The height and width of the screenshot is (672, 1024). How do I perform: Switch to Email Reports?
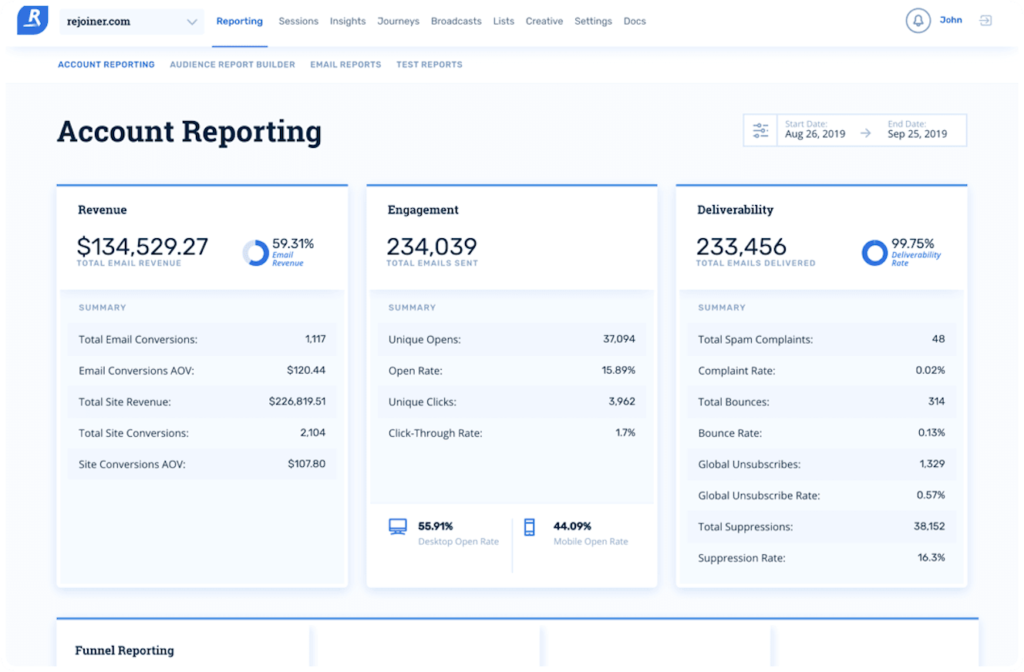[x=345, y=65]
